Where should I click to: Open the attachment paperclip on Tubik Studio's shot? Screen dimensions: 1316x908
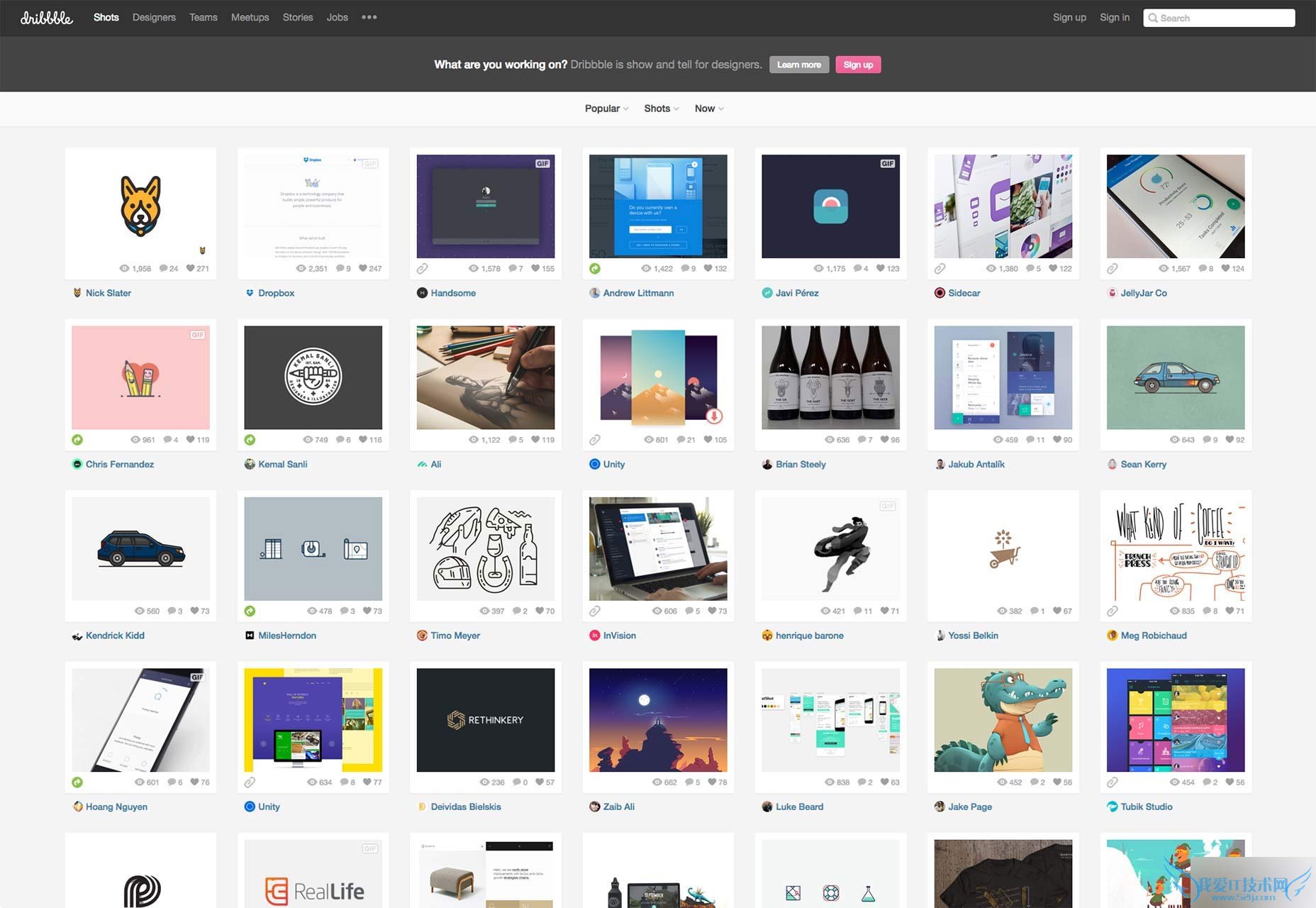(x=1113, y=782)
